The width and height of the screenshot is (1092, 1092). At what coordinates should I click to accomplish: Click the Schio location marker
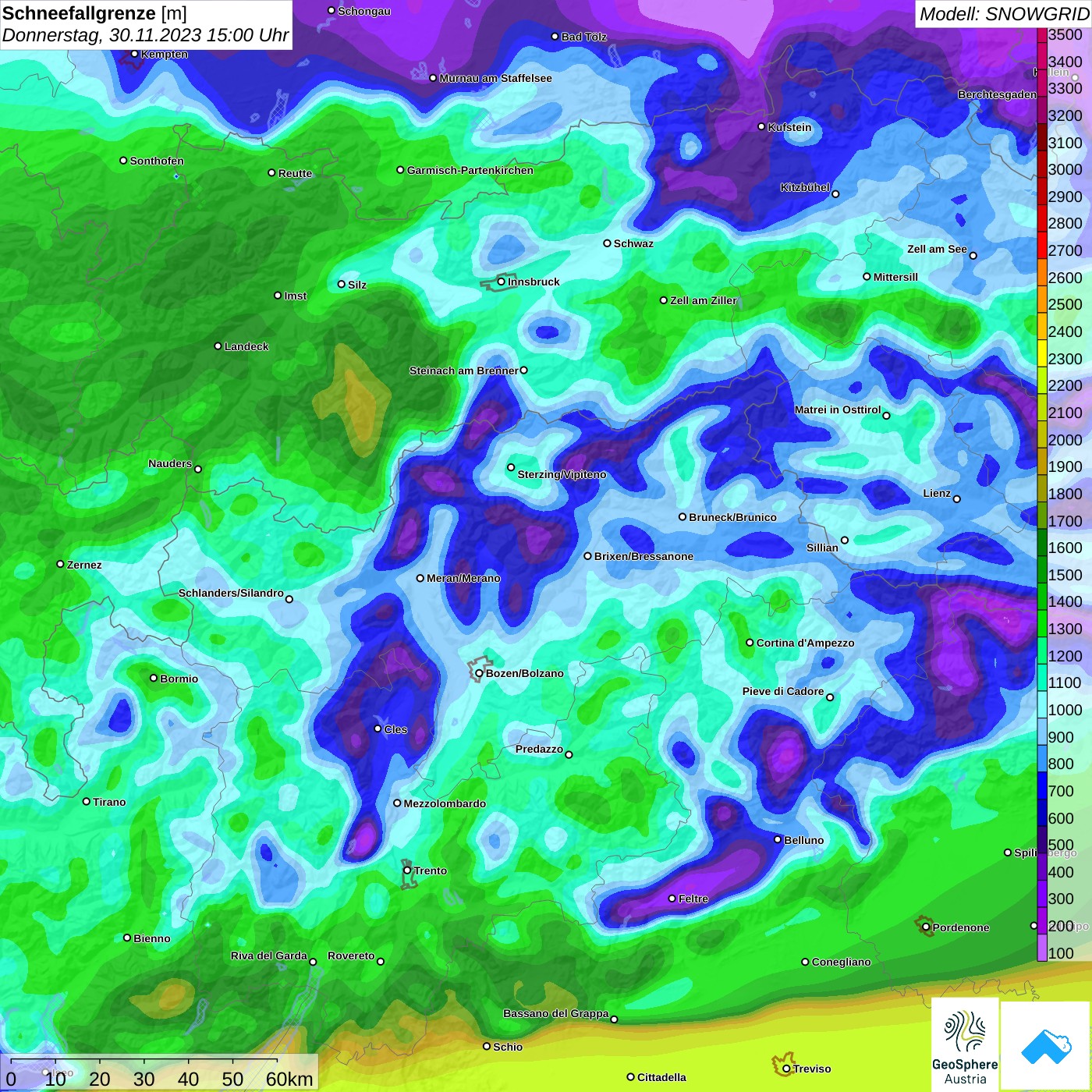[x=487, y=1047]
